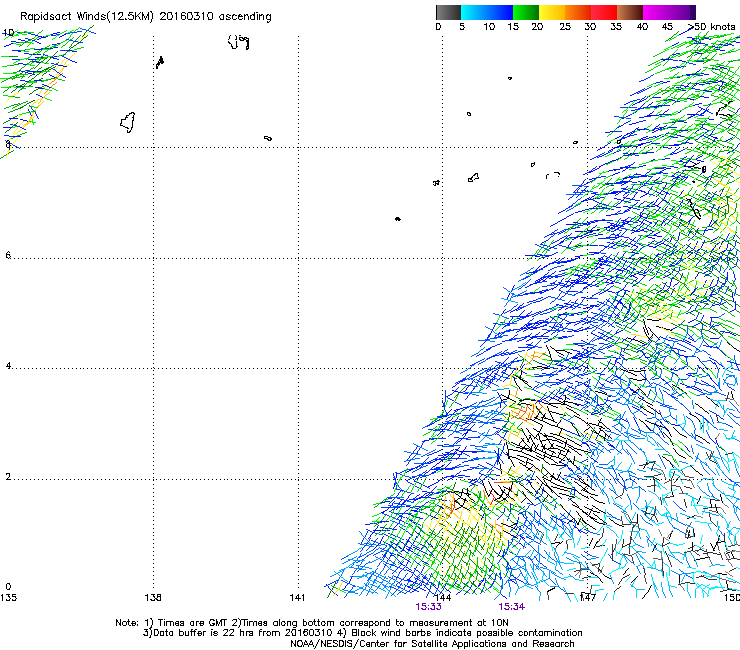Select the yellow 20-25 knots legend swatch
This screenshot has width=740, height=650.
tap(552, 12)
